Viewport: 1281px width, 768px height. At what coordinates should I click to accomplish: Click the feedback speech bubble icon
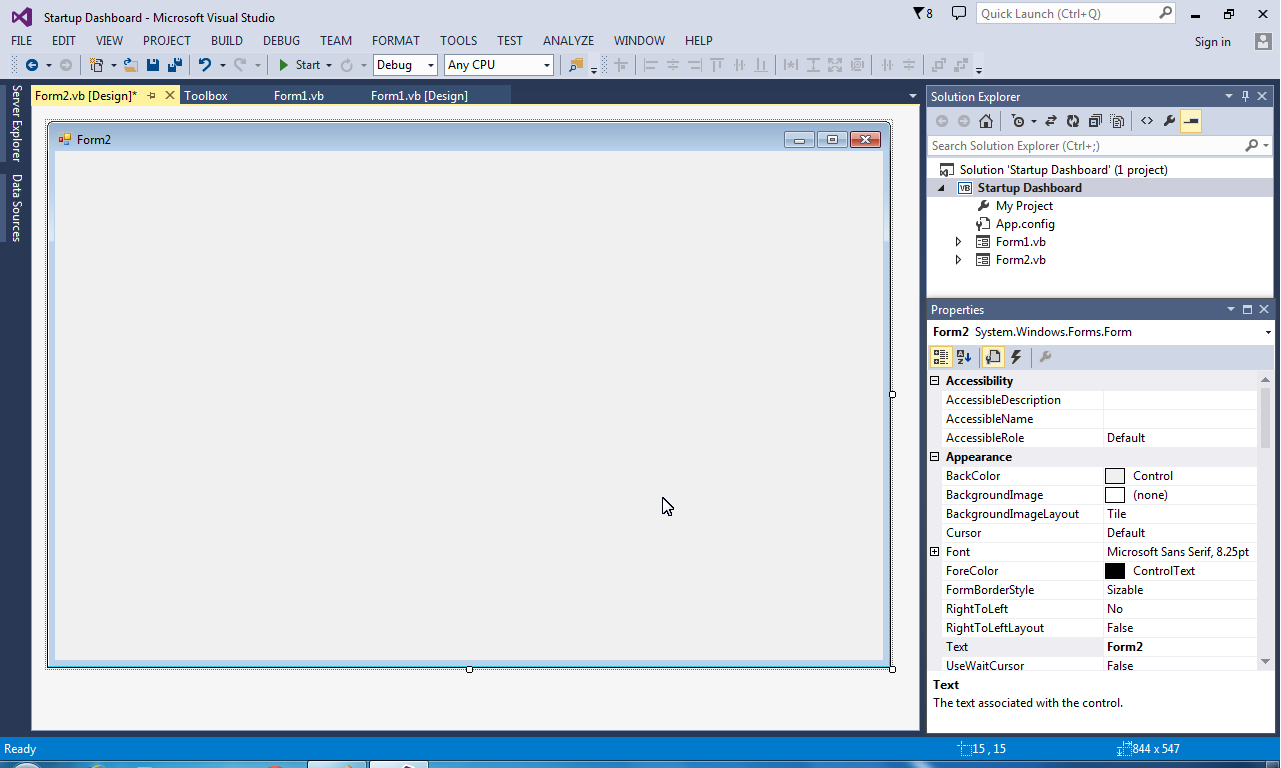pos(959,14)
